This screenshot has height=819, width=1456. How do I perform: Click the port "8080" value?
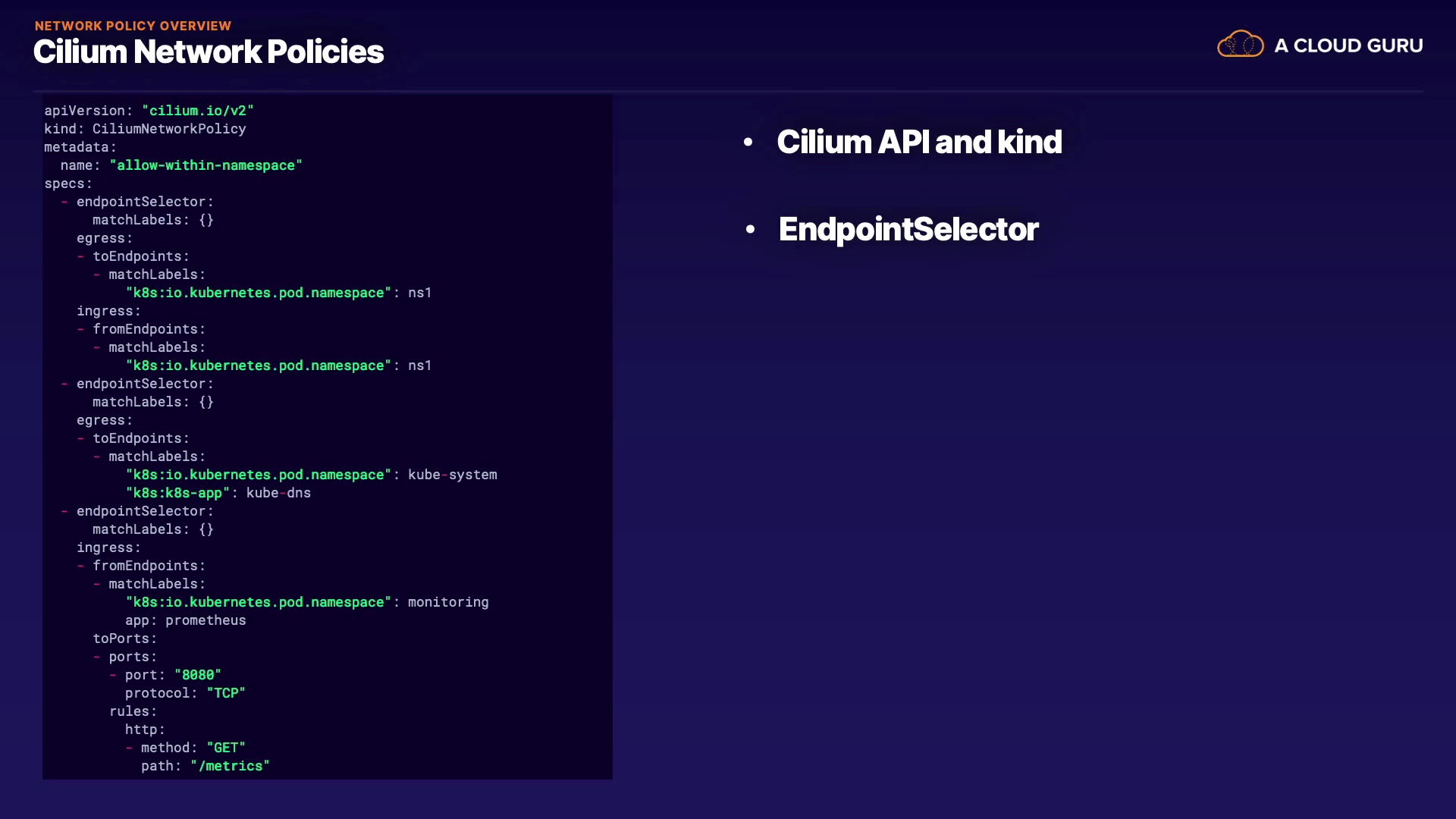point(197,675)
